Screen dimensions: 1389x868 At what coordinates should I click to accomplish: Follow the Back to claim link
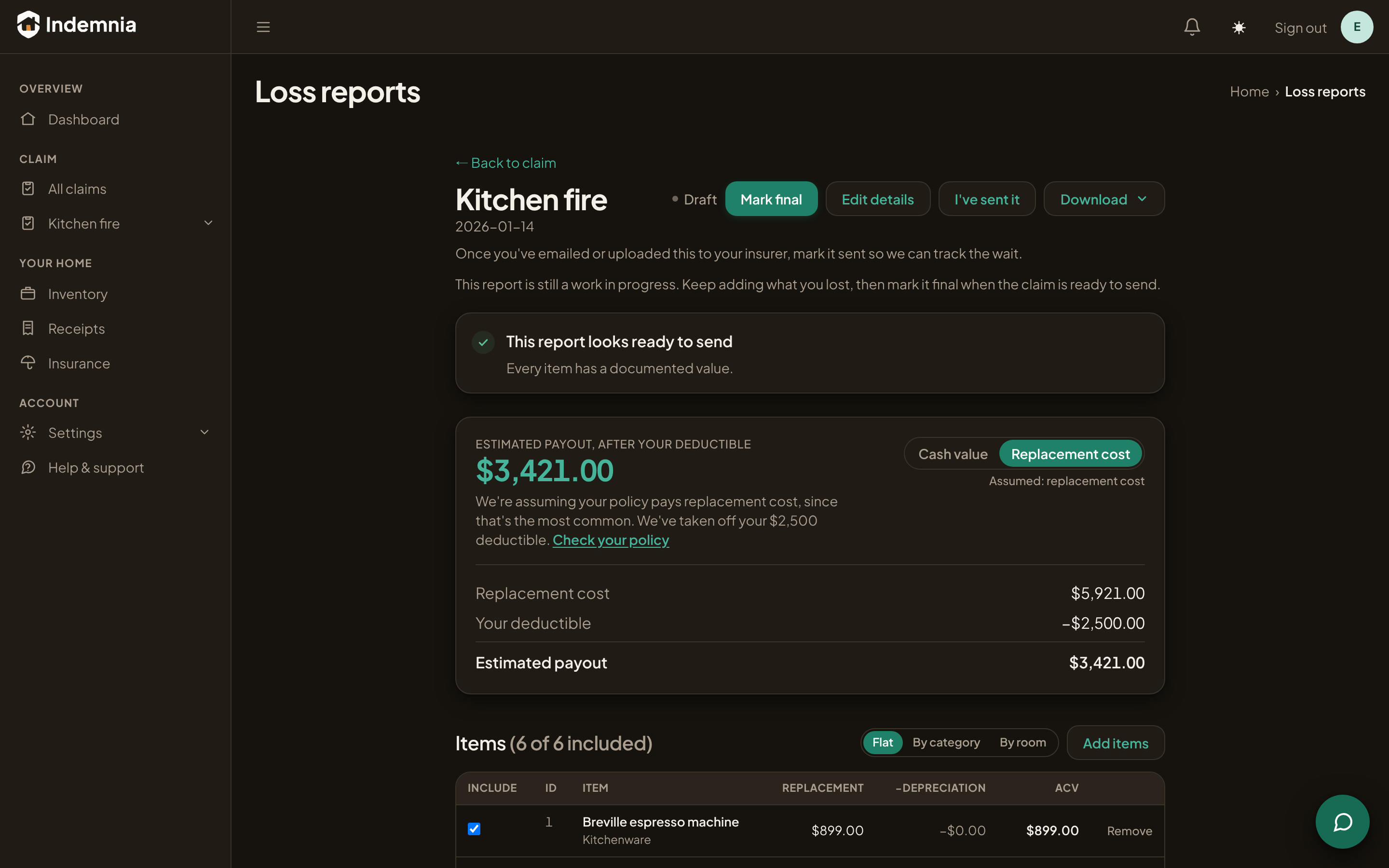coord(505,163)
